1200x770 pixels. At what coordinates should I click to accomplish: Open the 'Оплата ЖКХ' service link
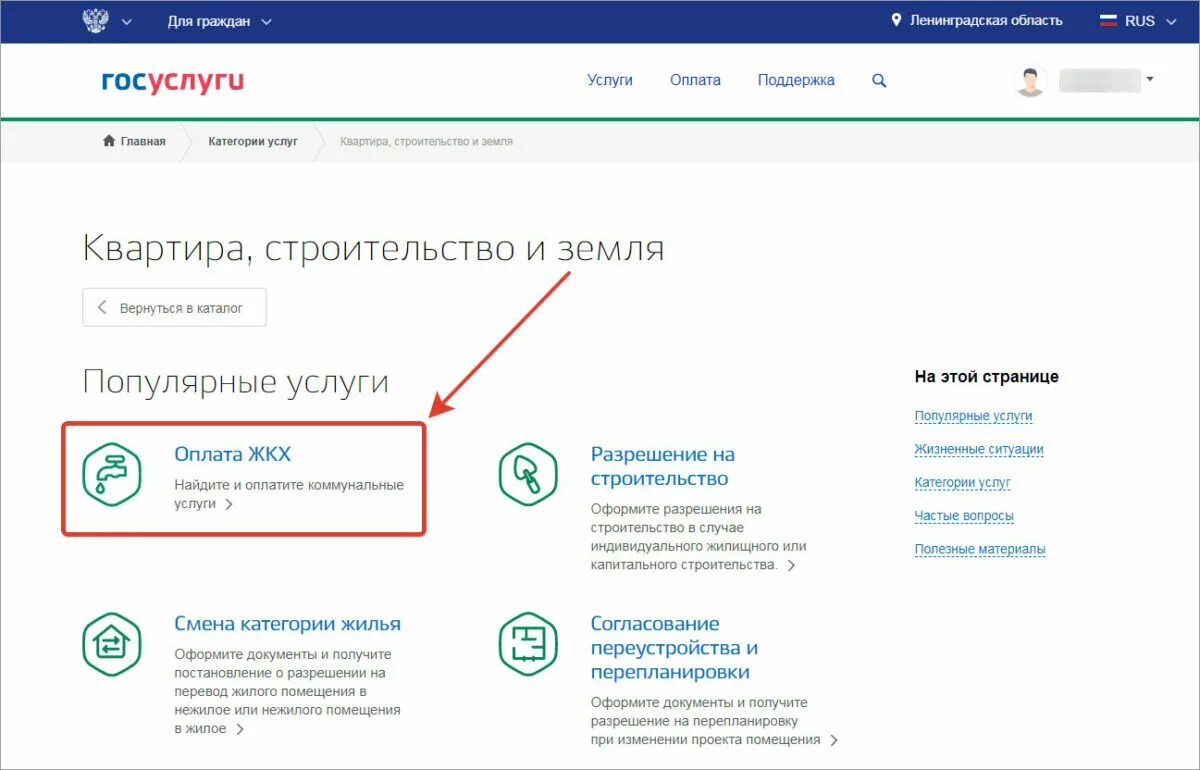click(x=233, y=454)
